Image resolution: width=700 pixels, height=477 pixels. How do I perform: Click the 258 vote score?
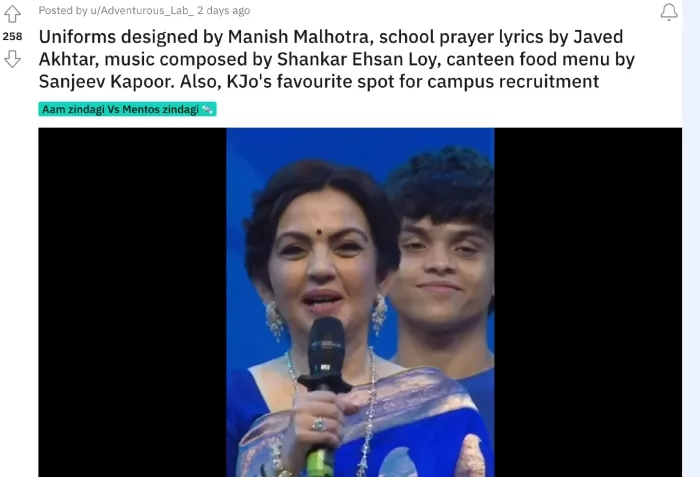pos(12,36)
